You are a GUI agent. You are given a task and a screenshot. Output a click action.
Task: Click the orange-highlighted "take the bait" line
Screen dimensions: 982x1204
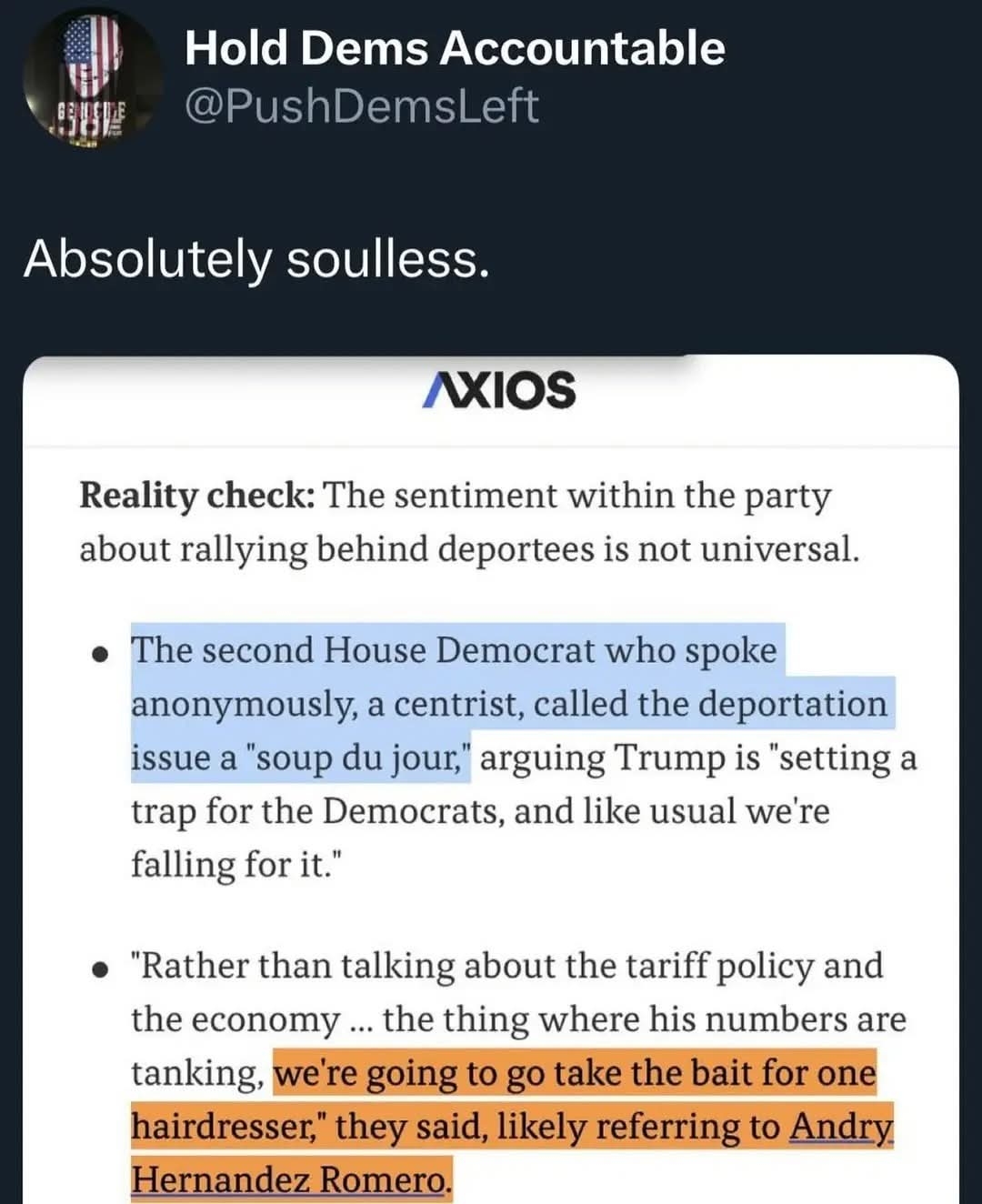tap(575, 1073)
